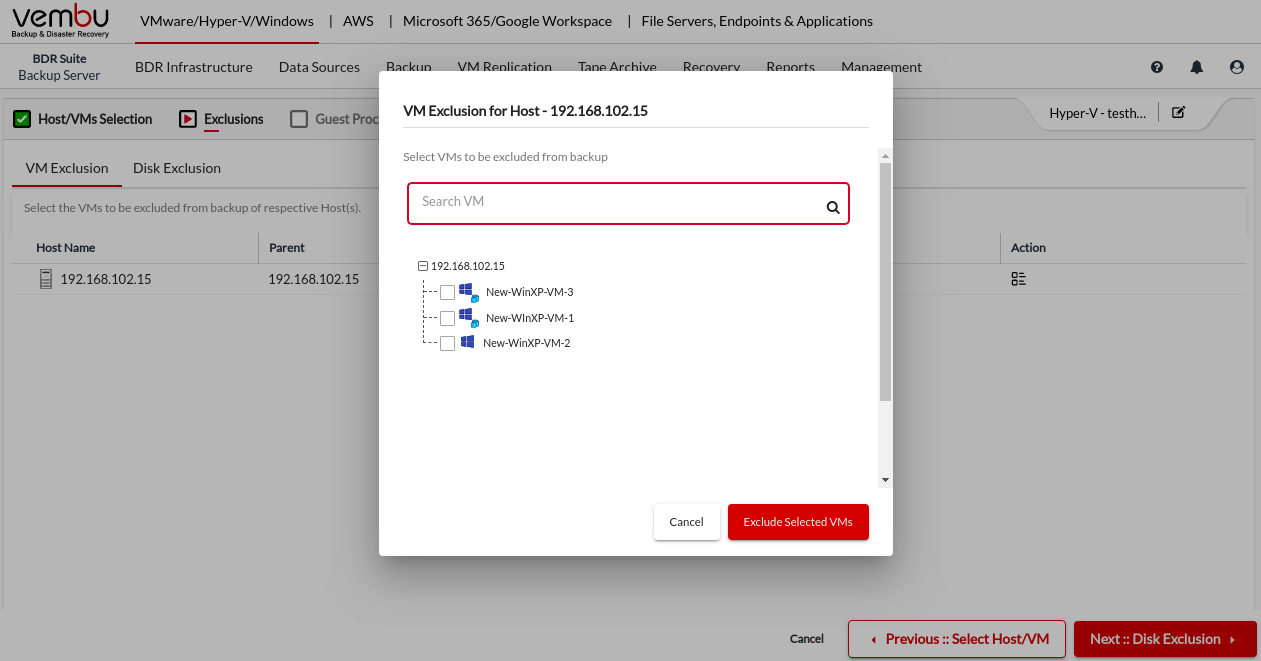Click the Vembu logo
Viewport: 1261px width, 661px height.
coord(61,21)
